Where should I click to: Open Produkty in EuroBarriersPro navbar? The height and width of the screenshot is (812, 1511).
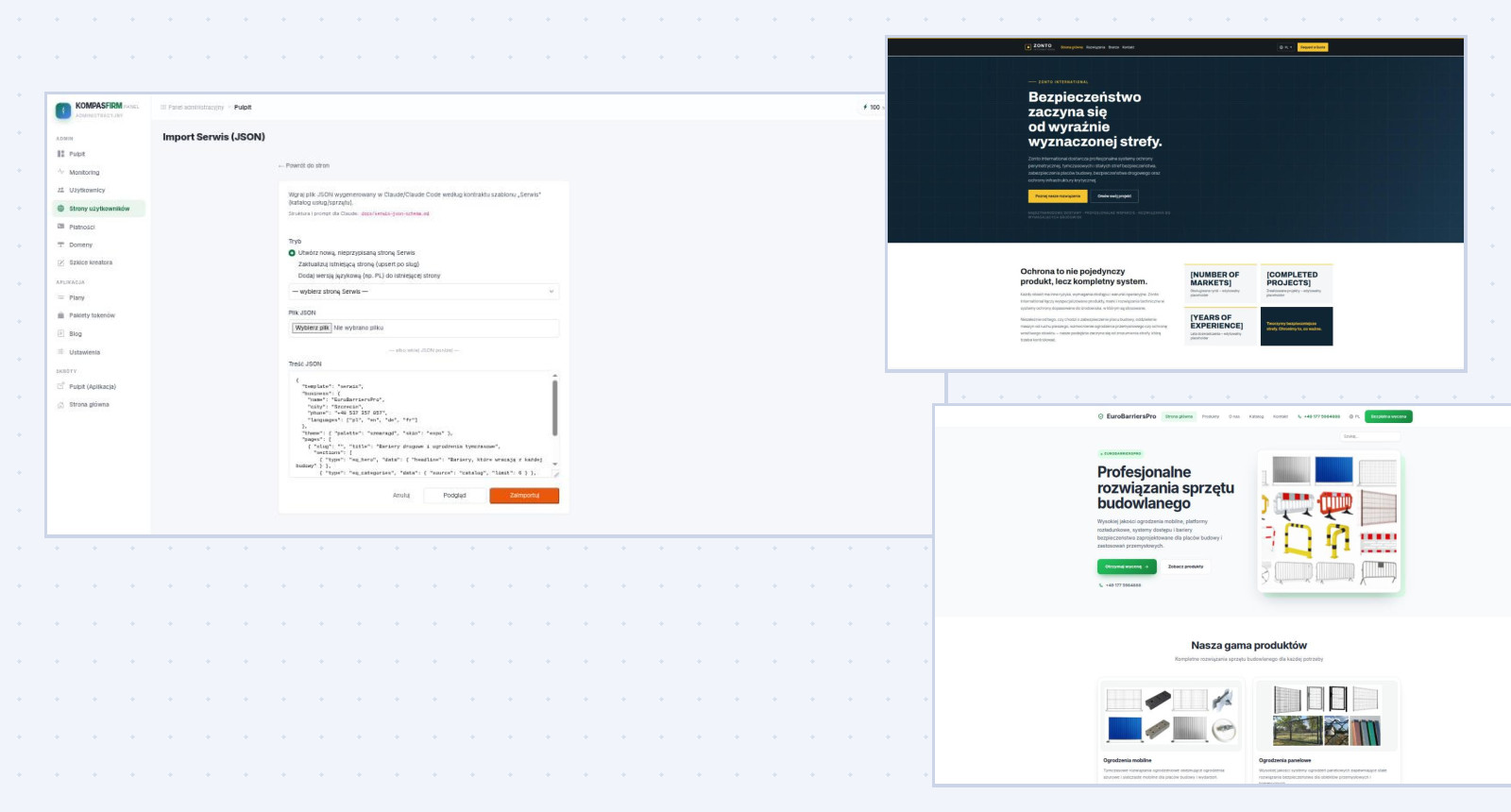1211,416
